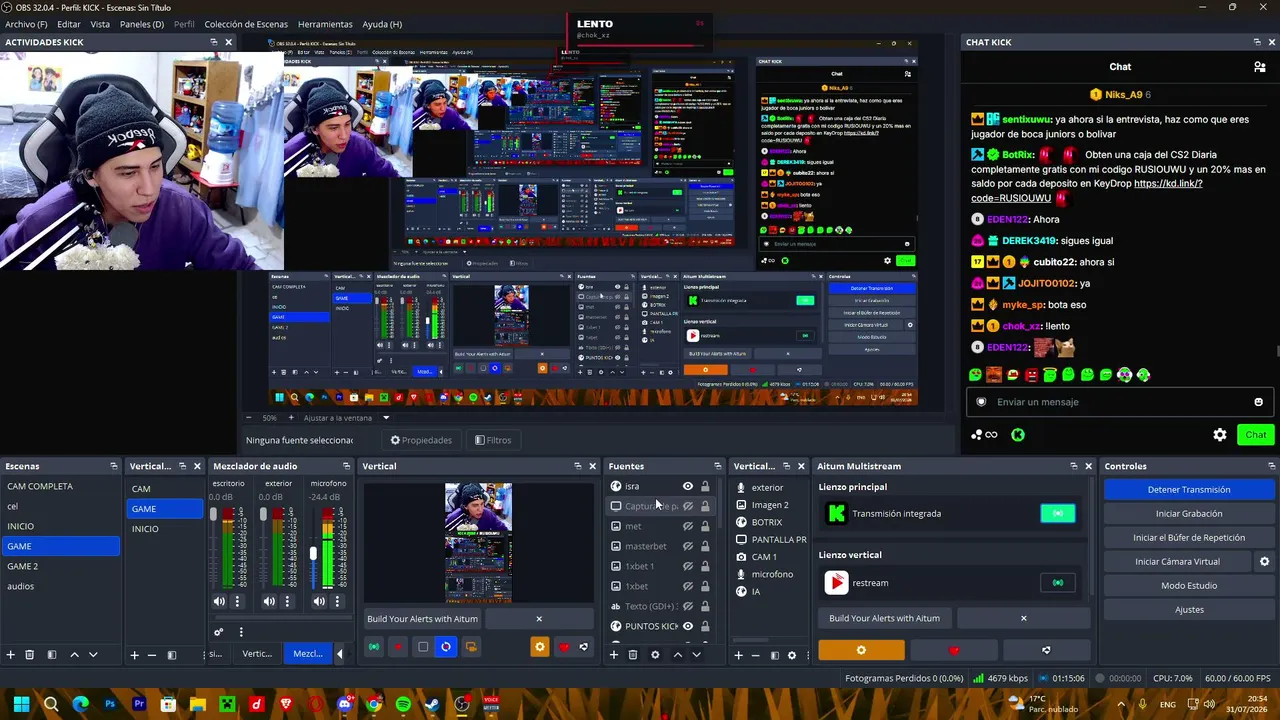
Task: Float the Chat Kick dock panel
Action: coord(1257,42)
